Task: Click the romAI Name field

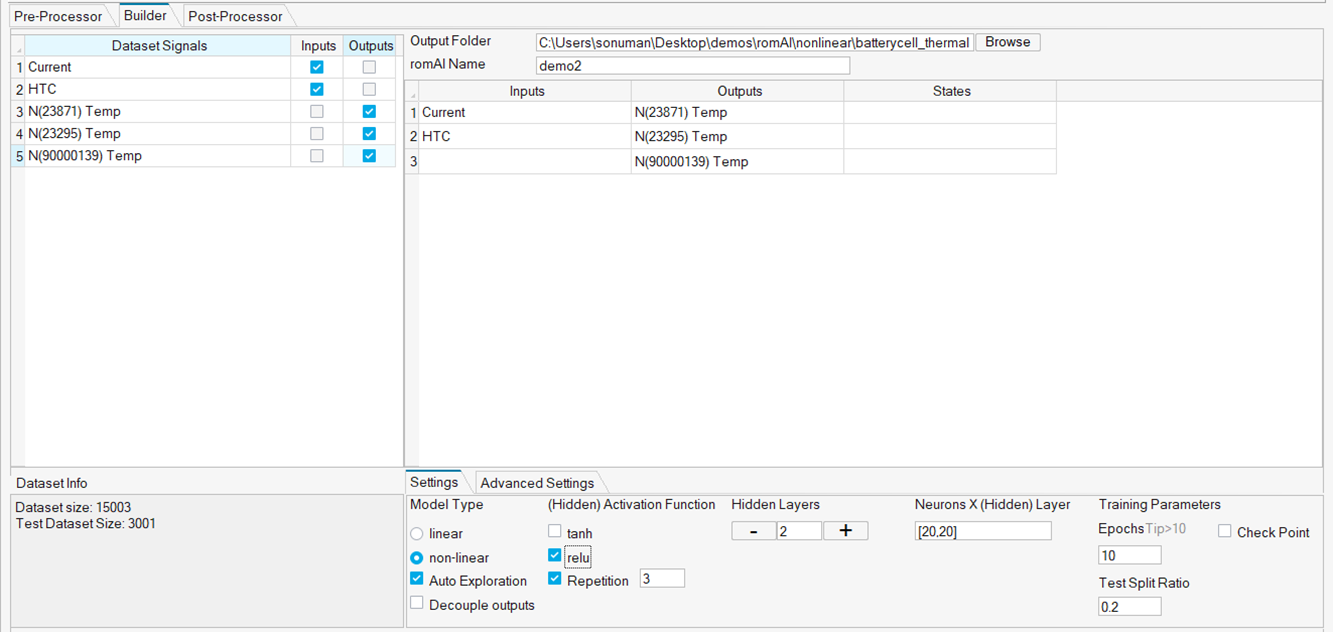Action: pos(693,66)
